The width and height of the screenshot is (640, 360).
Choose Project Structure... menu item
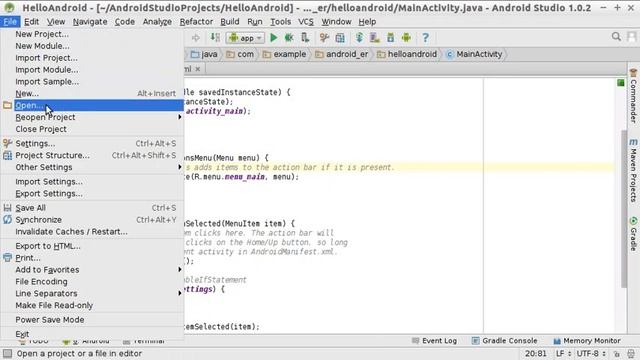92,156
